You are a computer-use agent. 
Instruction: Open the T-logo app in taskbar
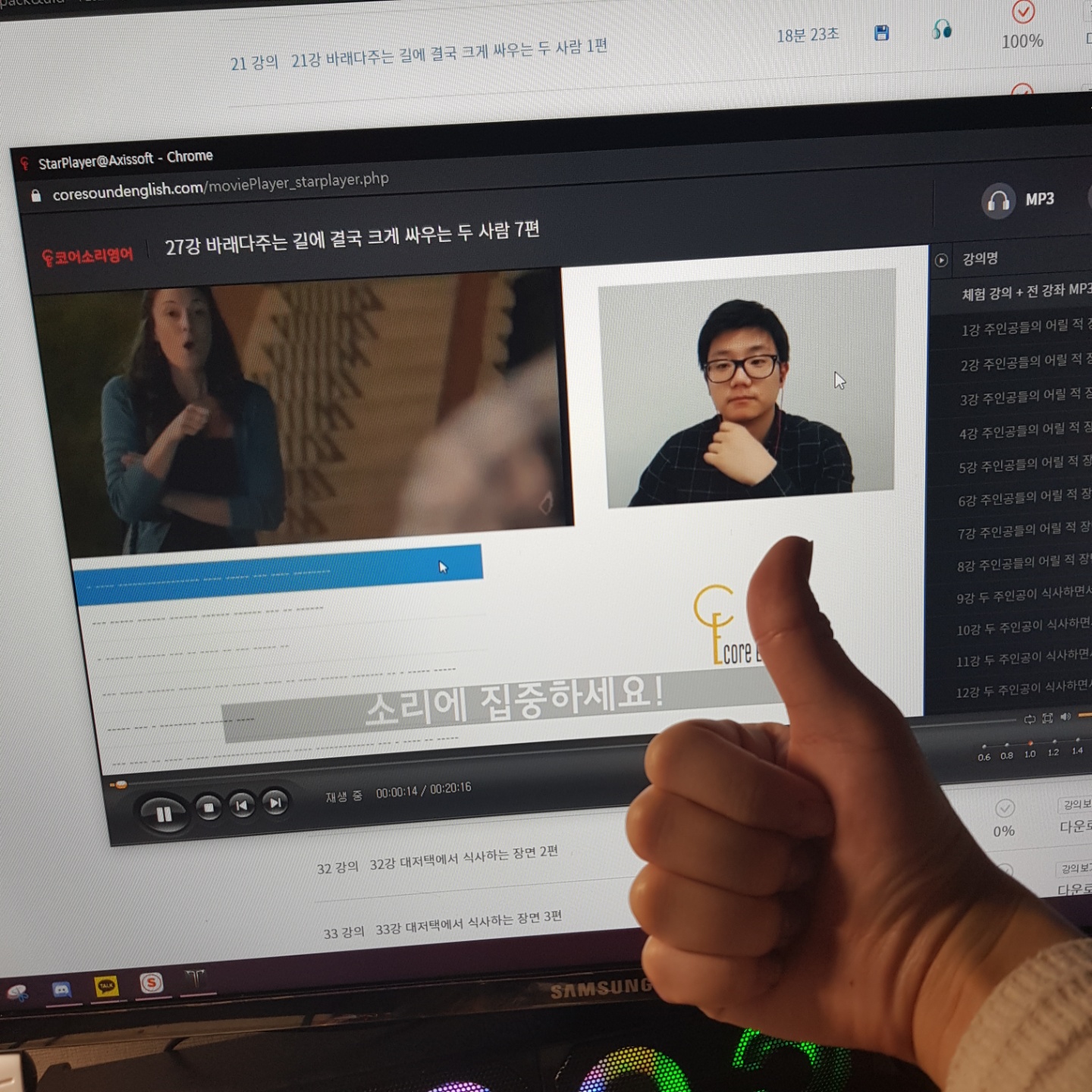point(196,979)
